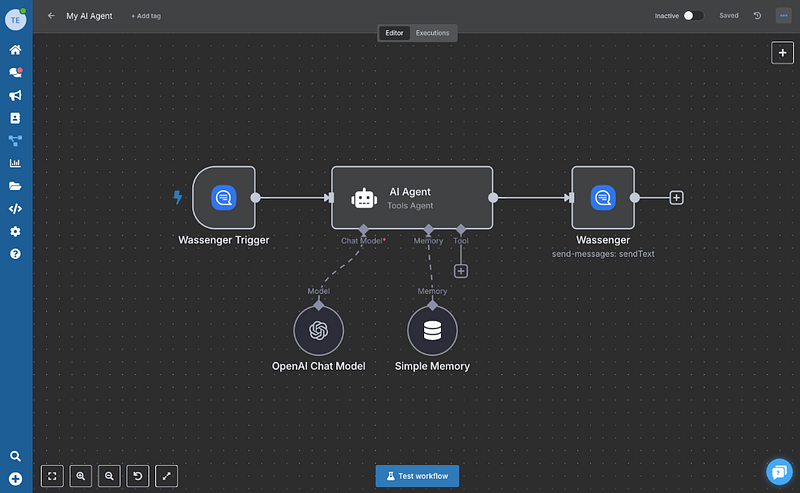Select the Editor tab
Image resolution: width=800 pixels, height=493 pixels.
(394, 33)
